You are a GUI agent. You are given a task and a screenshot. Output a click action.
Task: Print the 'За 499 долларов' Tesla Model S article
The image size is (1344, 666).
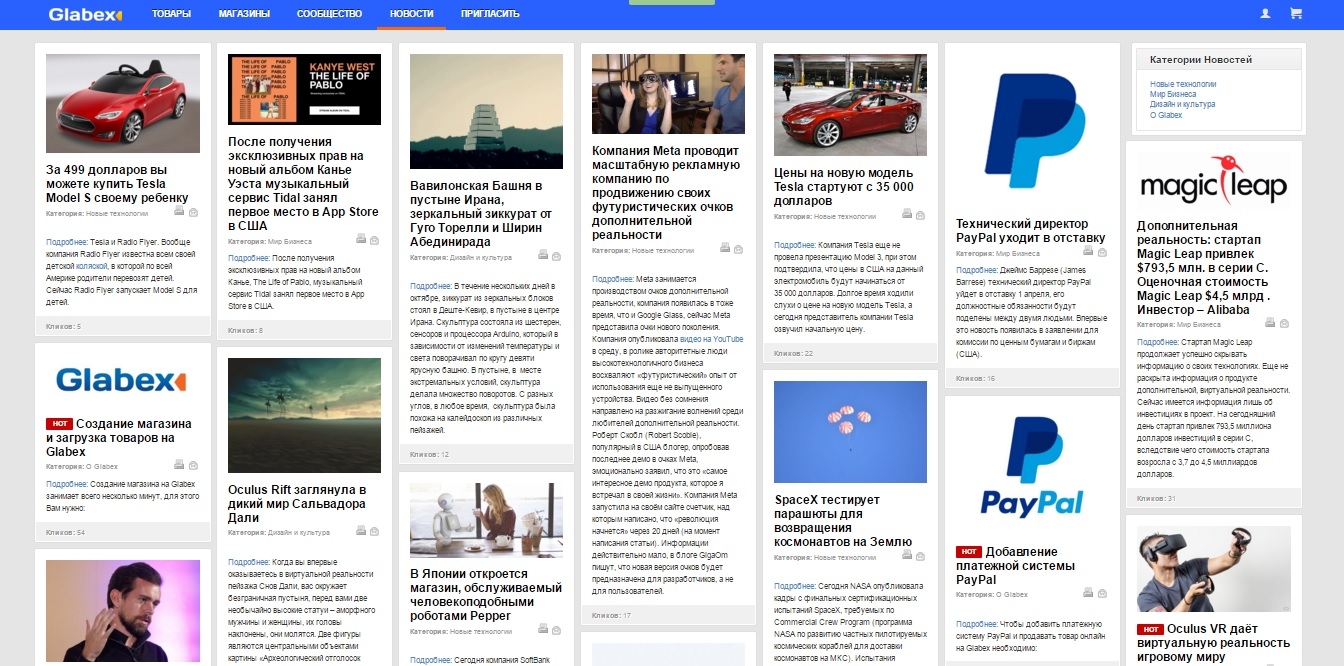(179, 212)
